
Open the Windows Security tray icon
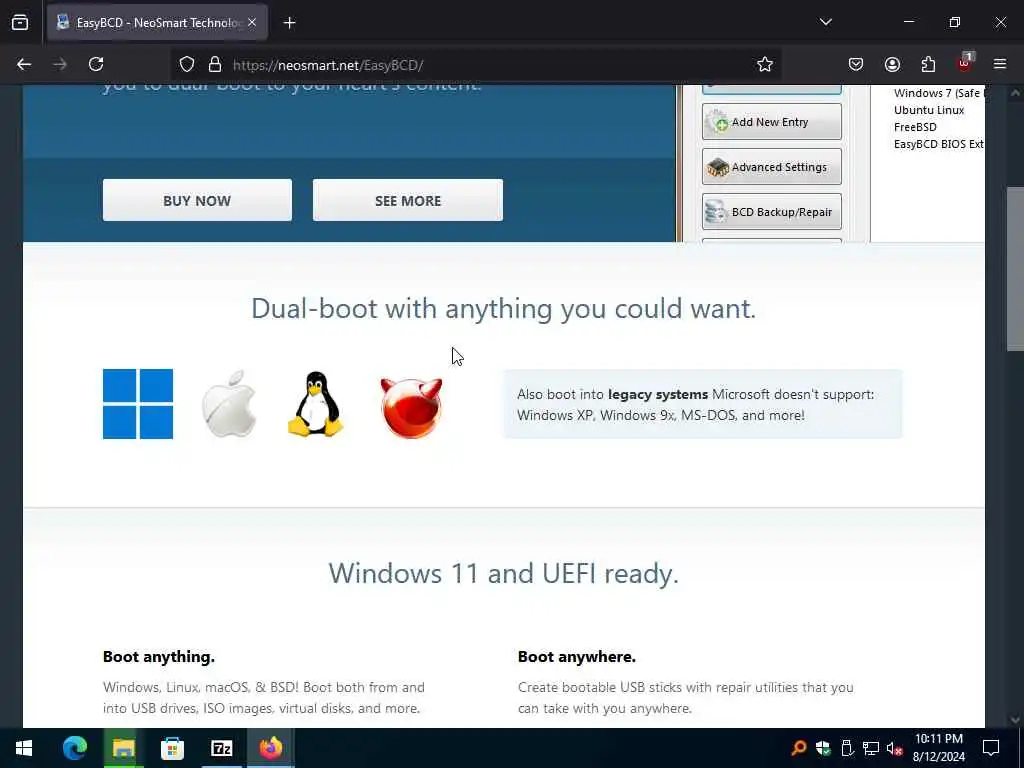pos(823,748)
